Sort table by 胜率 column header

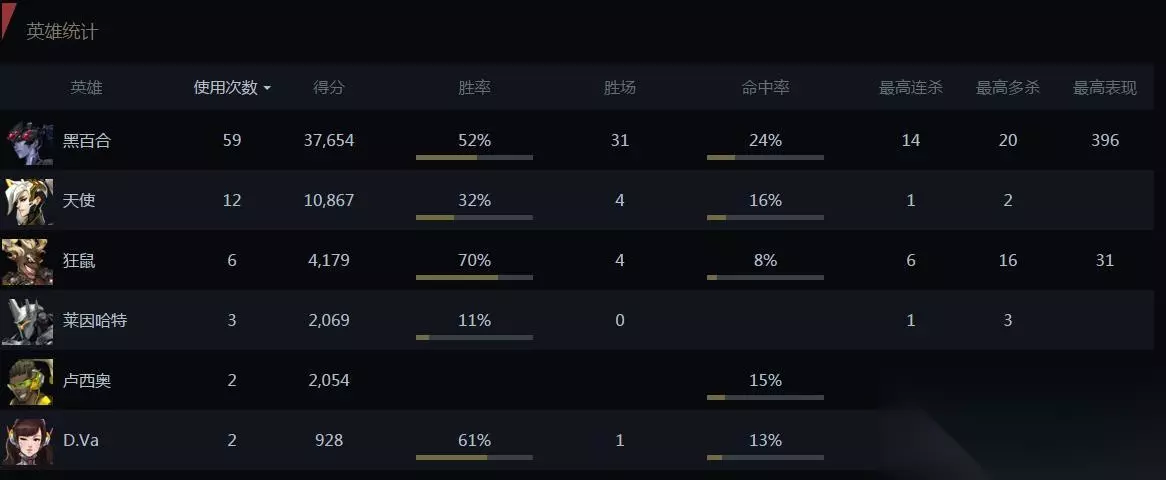[x=474, y=88]
